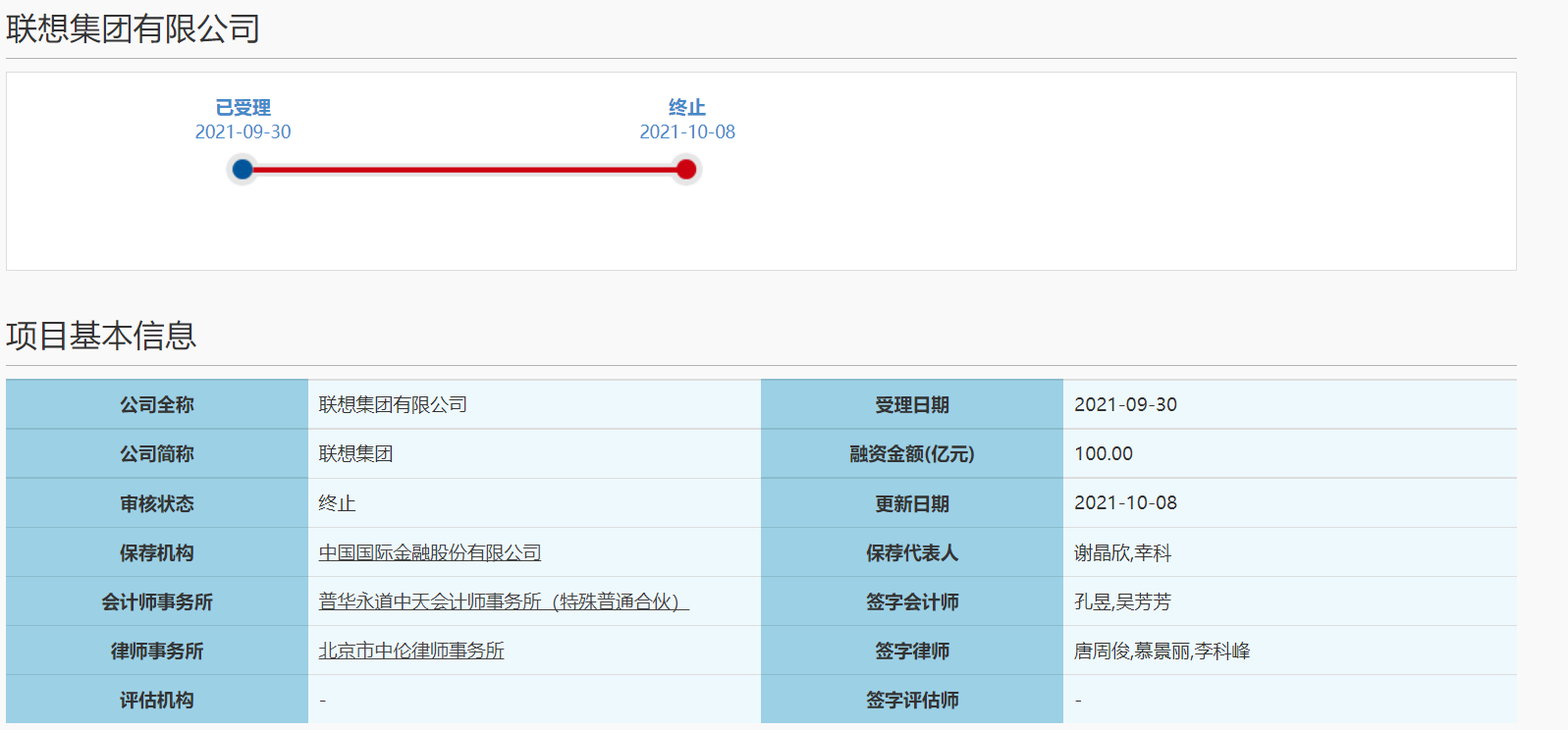Open the 普华永道中天会计师事务所 link
This screenshot has width=1568, height=730.
point(504,601)
